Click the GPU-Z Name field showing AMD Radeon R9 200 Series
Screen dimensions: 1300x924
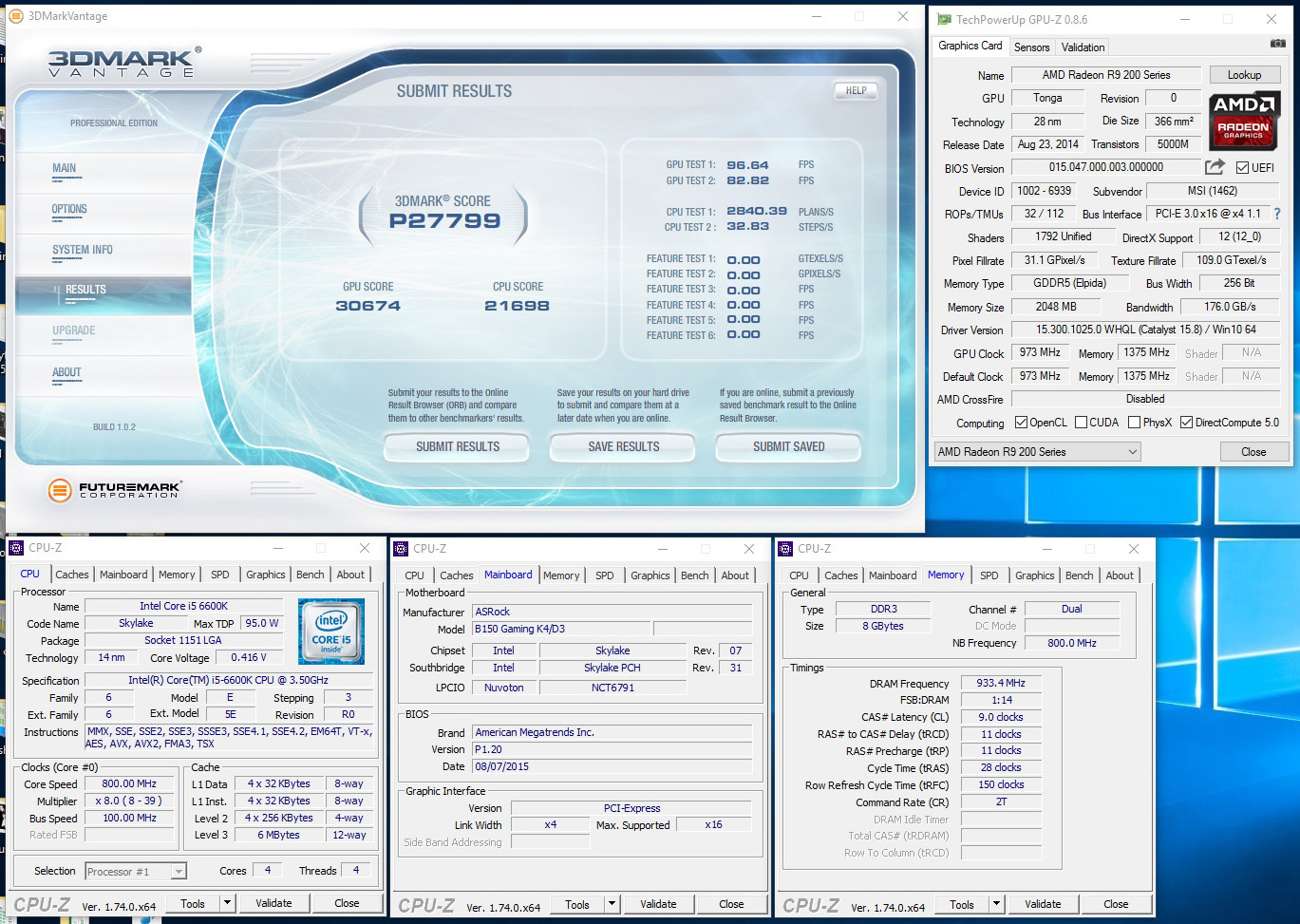pos(1106,75)
